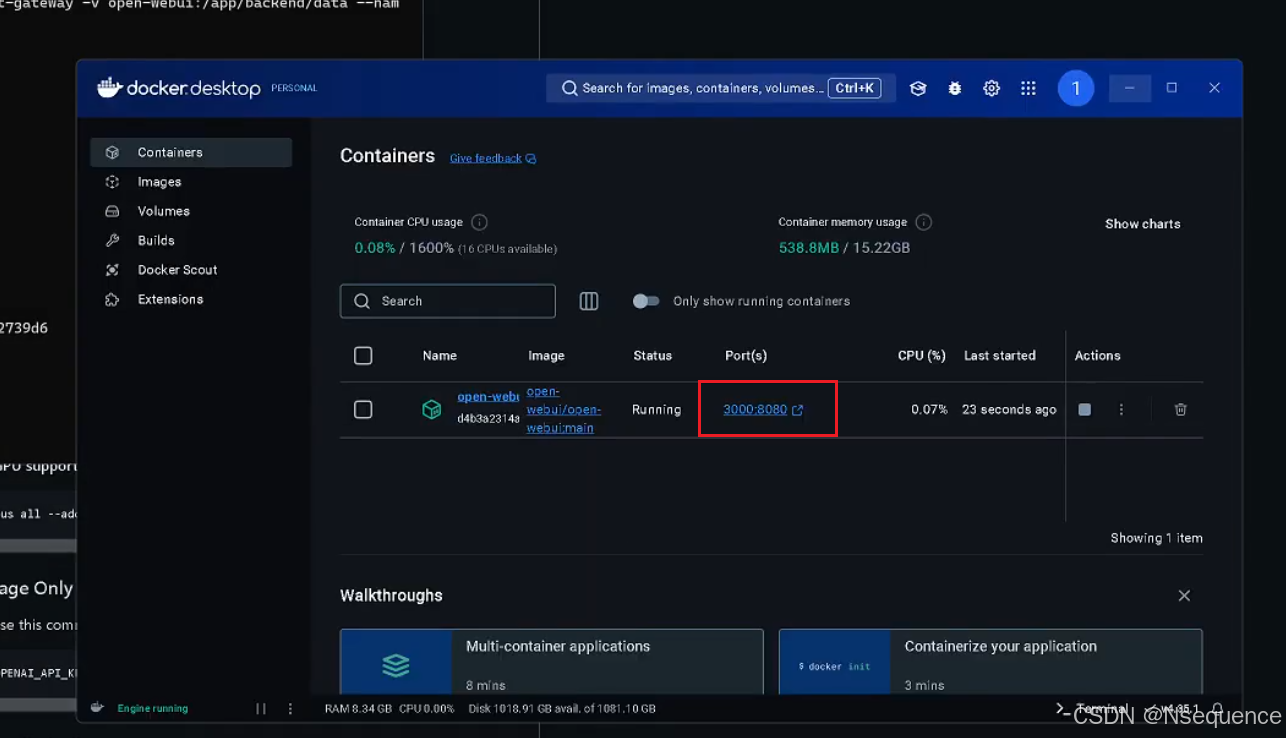The height and width of the screenshot is (738, 1286).
Task: Open the open-webui container name link
Action: [x=488, y=397]
